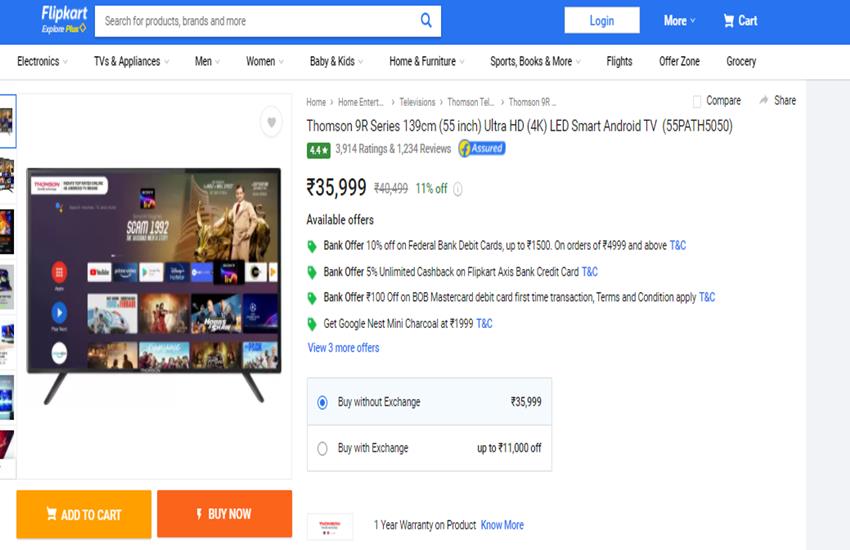Image resolution: width=850 pixels, height=550 pixels.
Task: Click tag icon beside Axis Bank offer
Action: coord(312,273)
